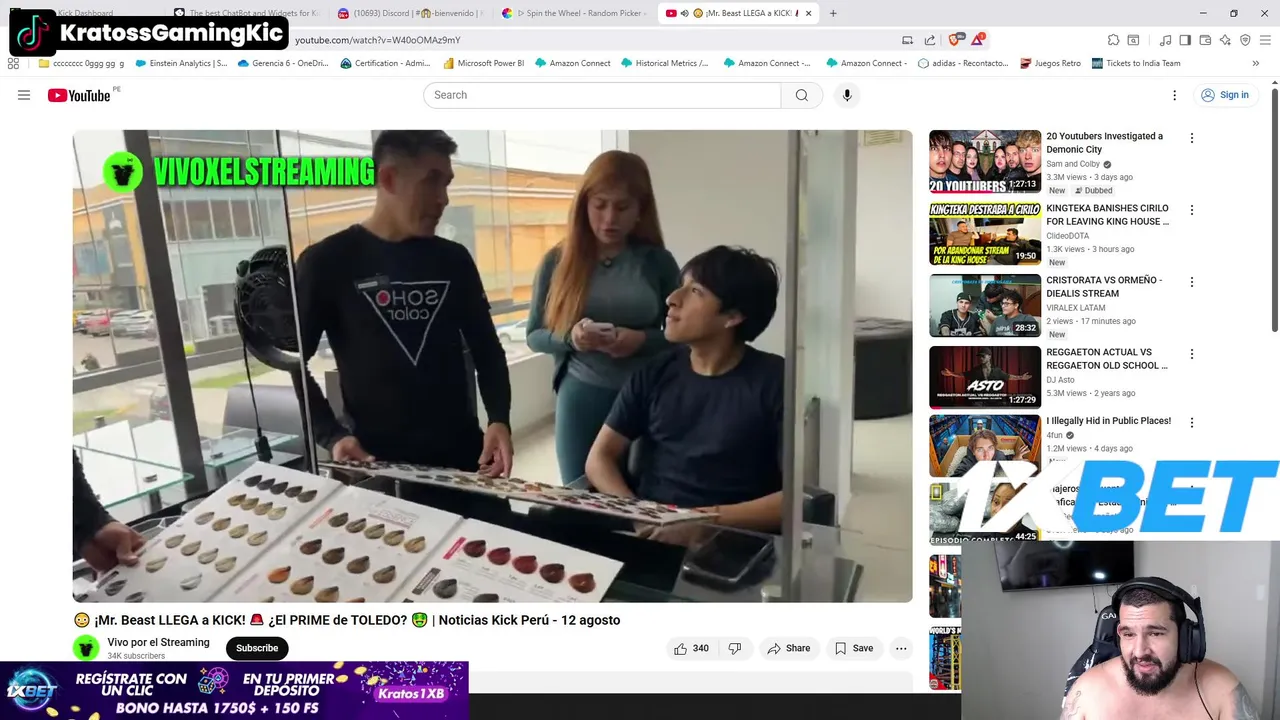Switch to the Discord bienvenido tab
Viewport: 1280px width, 720px height.
click(410, 13)
